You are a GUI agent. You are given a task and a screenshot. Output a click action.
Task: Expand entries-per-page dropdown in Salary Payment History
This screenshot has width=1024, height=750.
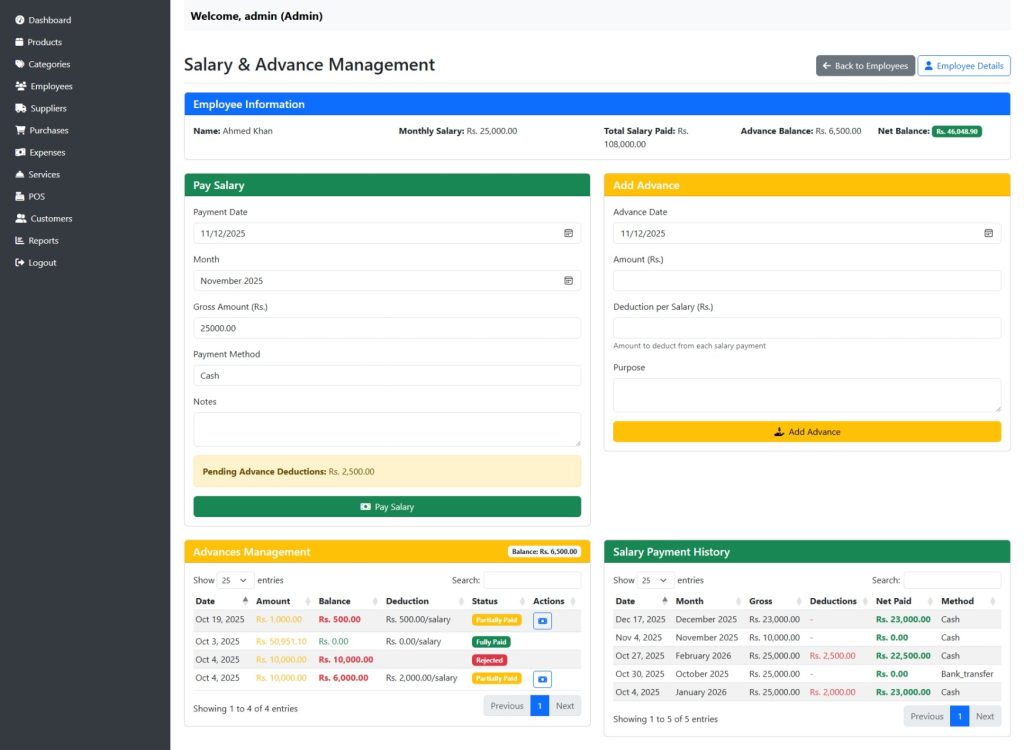click(x=656, y=580)
